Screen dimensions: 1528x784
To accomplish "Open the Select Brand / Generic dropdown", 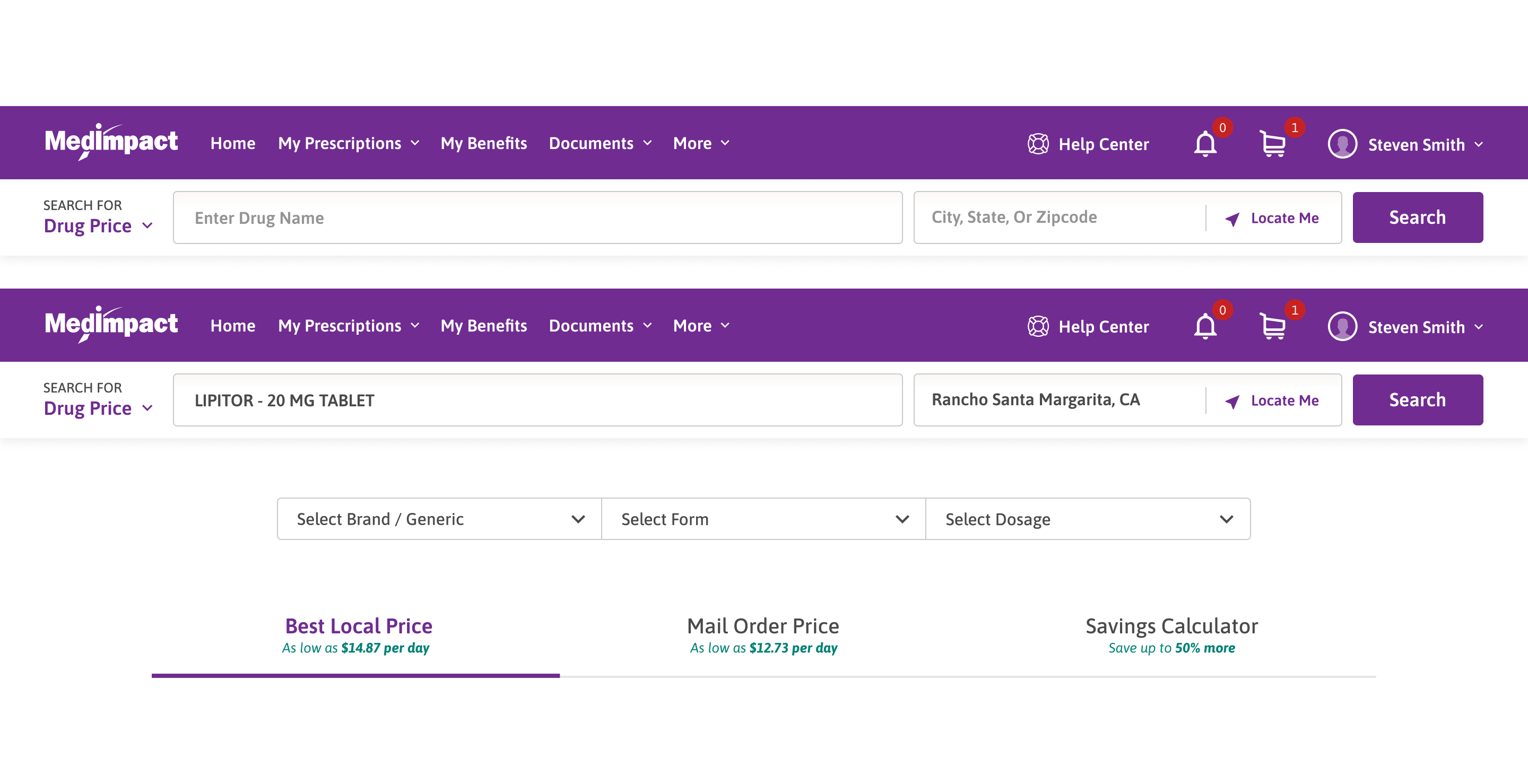I will (439, 519).
